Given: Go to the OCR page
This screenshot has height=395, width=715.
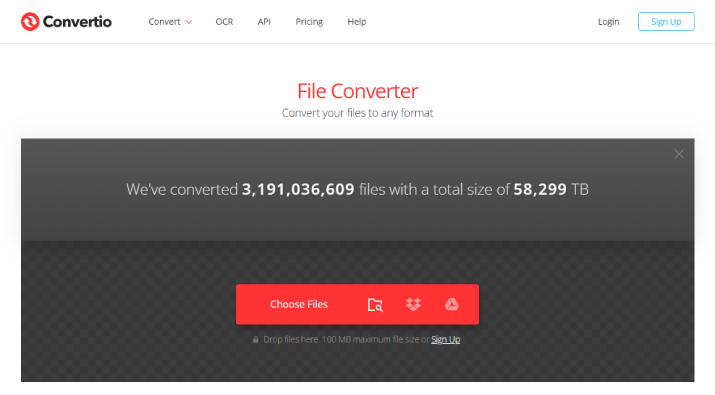Looking at the screenshot, I should click(224, 21).
